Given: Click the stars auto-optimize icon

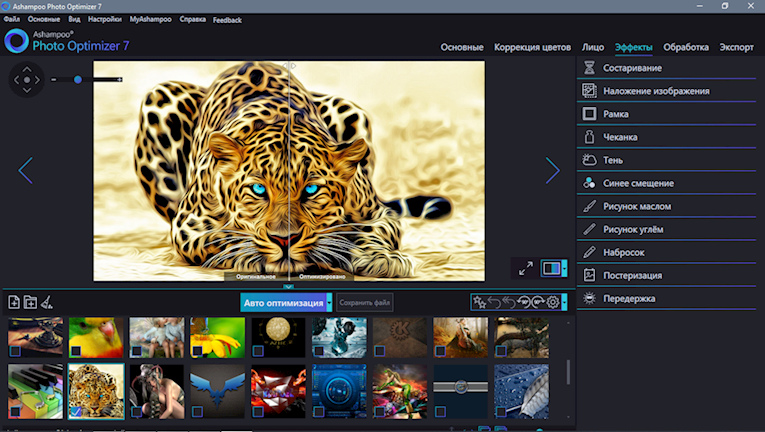Looking at the screenshot, I should 480,303.
